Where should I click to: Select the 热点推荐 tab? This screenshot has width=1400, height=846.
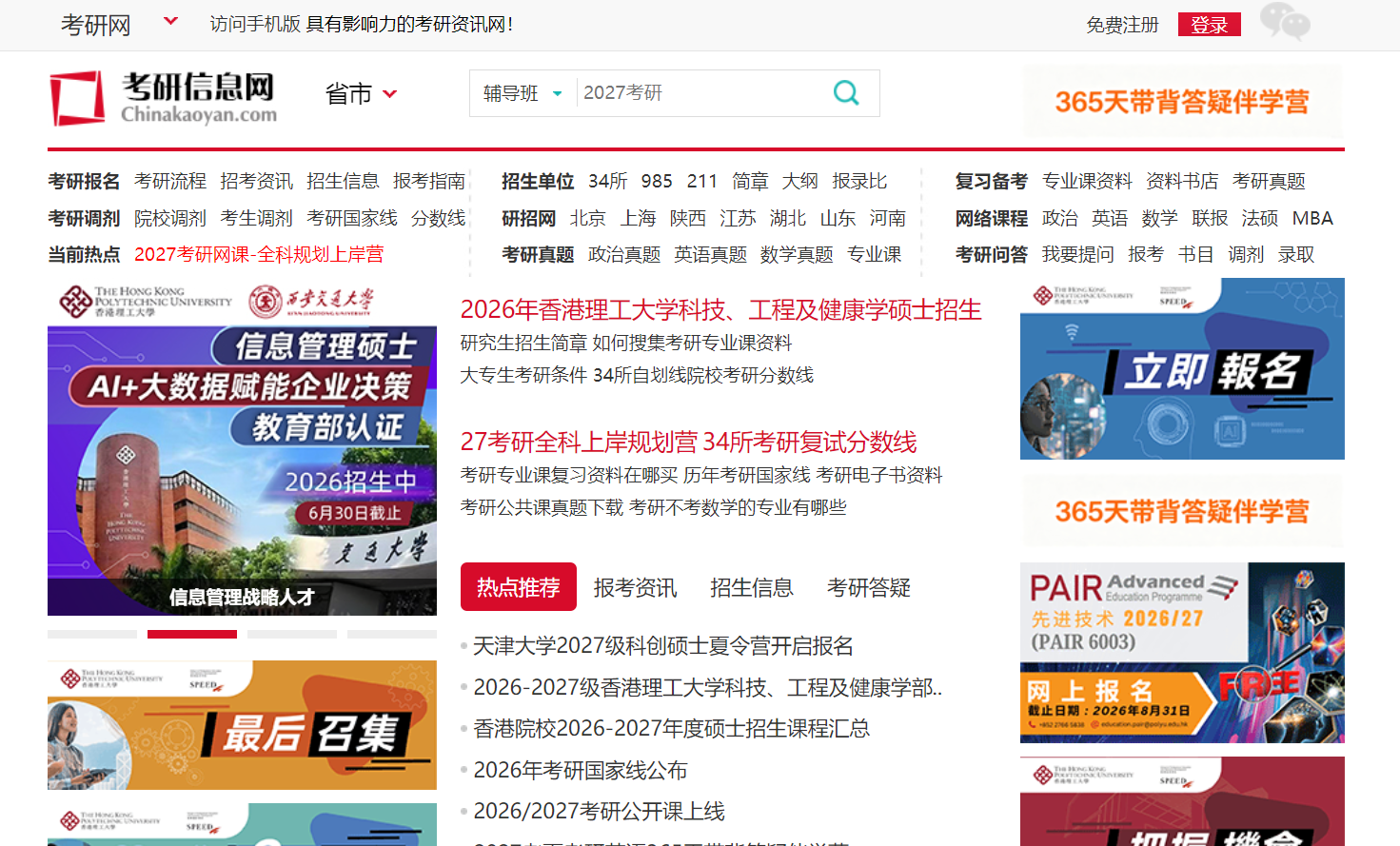[x=519, y=587]
